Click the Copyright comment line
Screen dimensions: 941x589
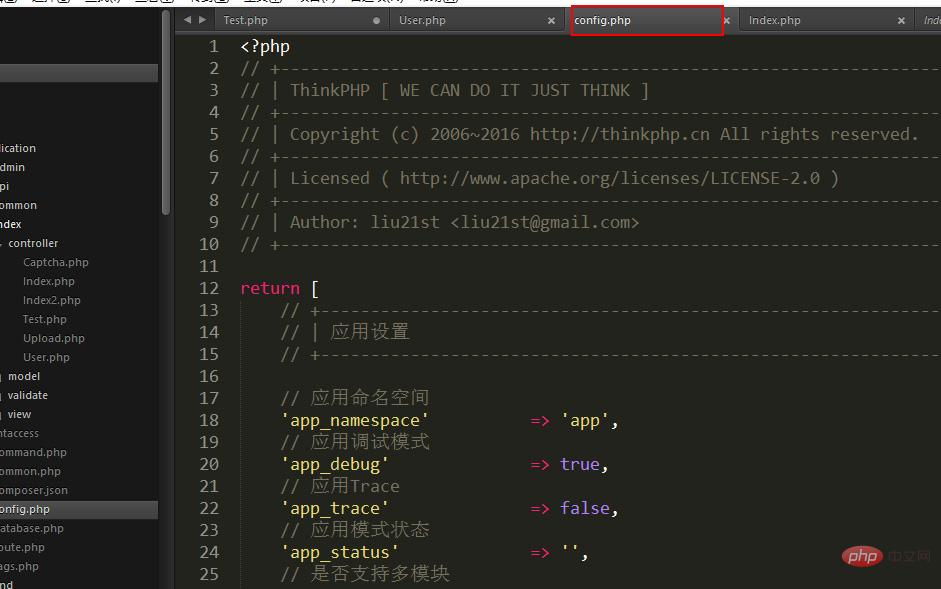point(580,134)
